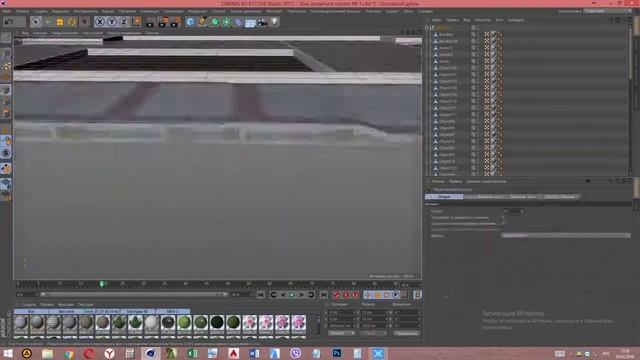Open Object Manager menu Объекты
640x360 pixels.
(483, 20)
